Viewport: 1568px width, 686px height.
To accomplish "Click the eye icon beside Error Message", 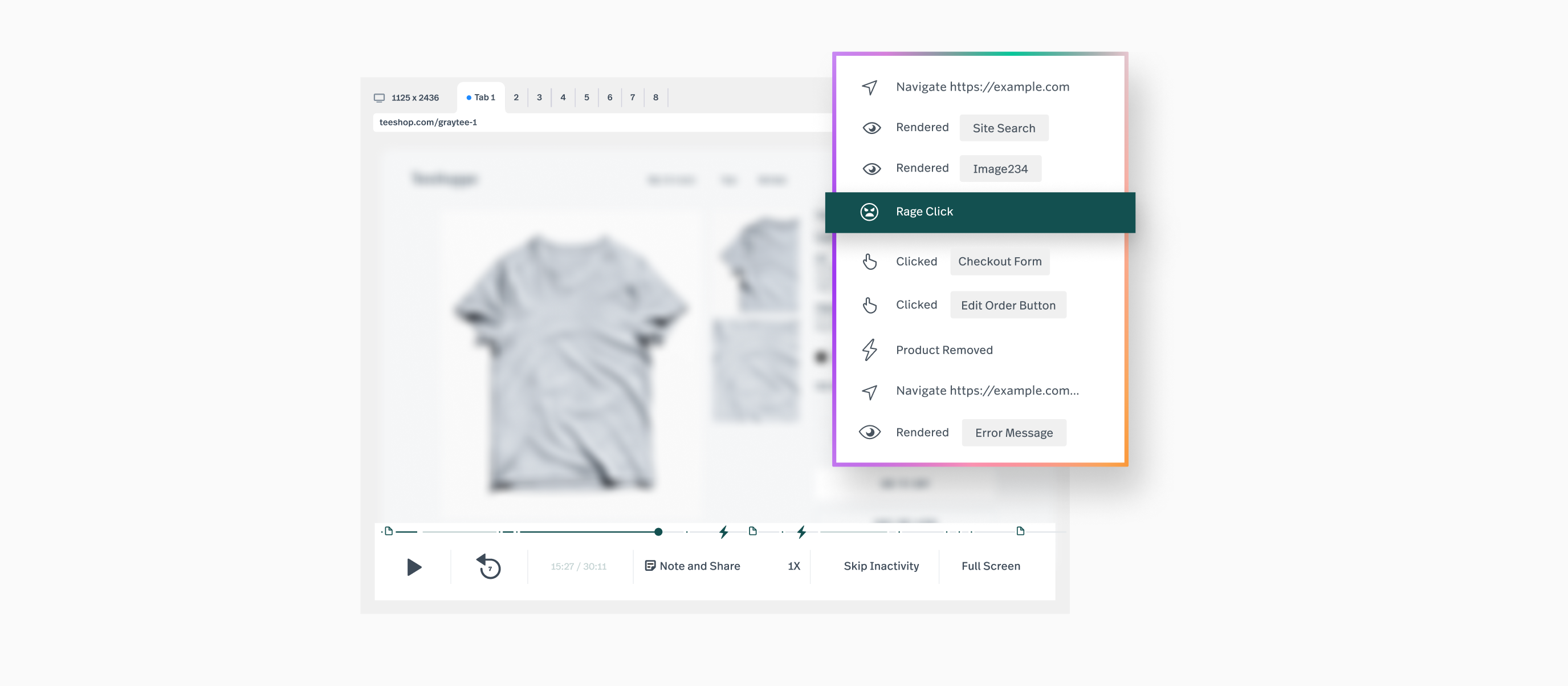I will click(x=869, y=433).
